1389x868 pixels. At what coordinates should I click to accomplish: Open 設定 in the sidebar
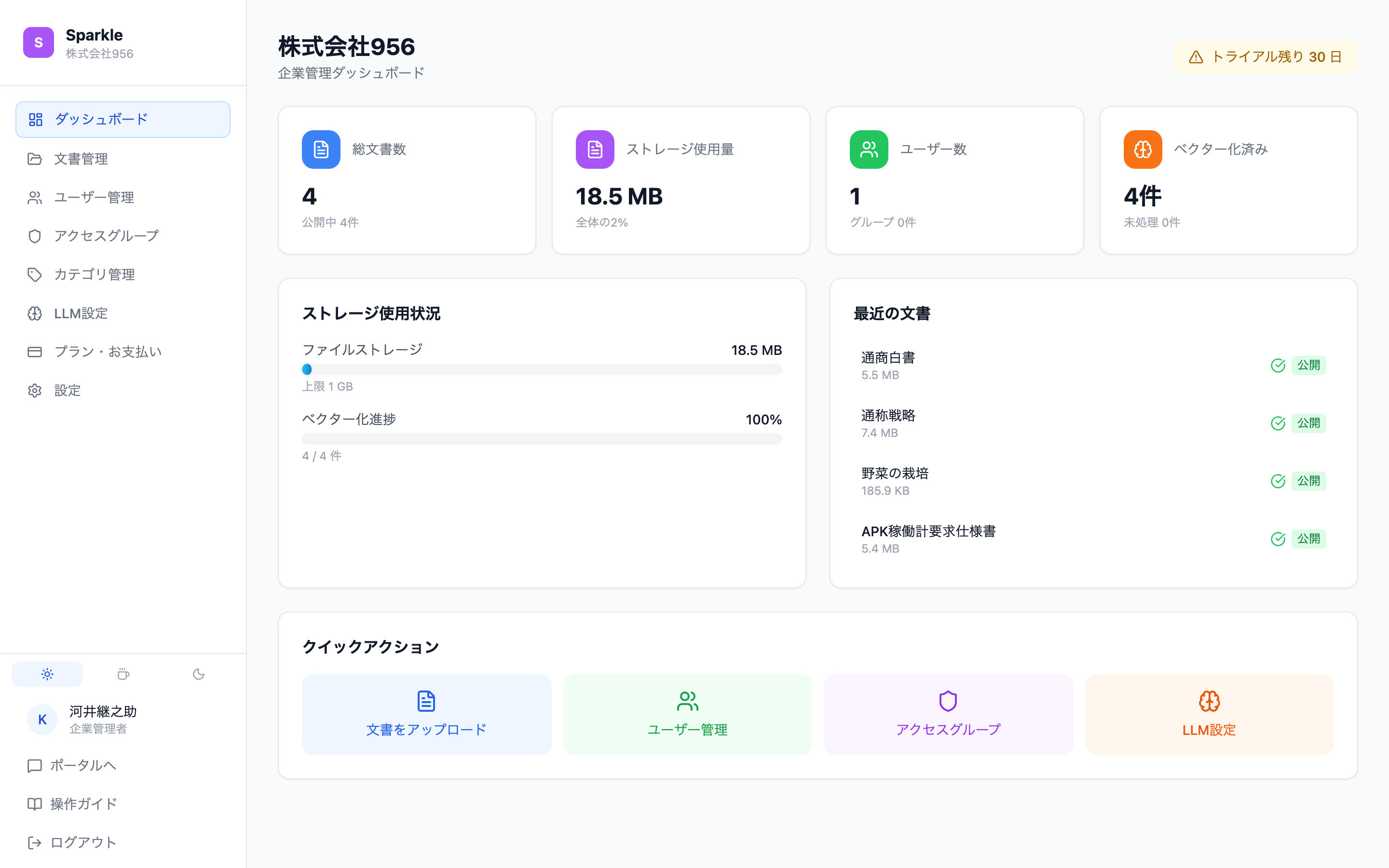click(x=123, y=391)
